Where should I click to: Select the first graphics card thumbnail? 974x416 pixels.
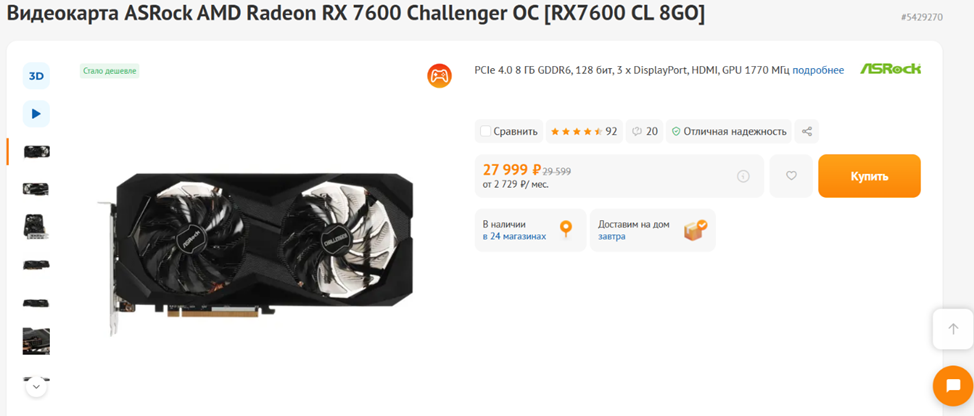[36, 151]
